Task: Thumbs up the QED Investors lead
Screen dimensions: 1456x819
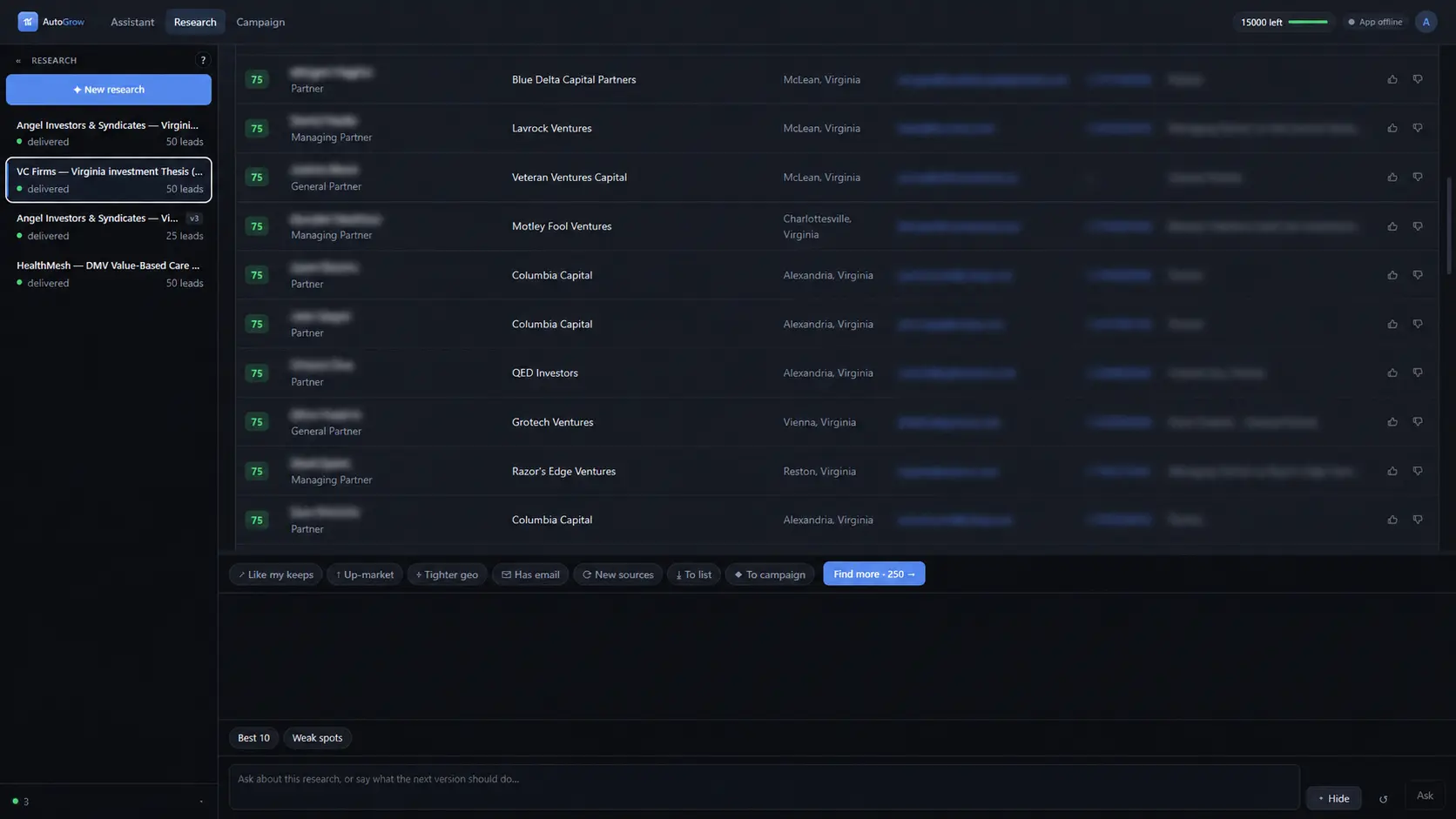Action: [1392, 373]
